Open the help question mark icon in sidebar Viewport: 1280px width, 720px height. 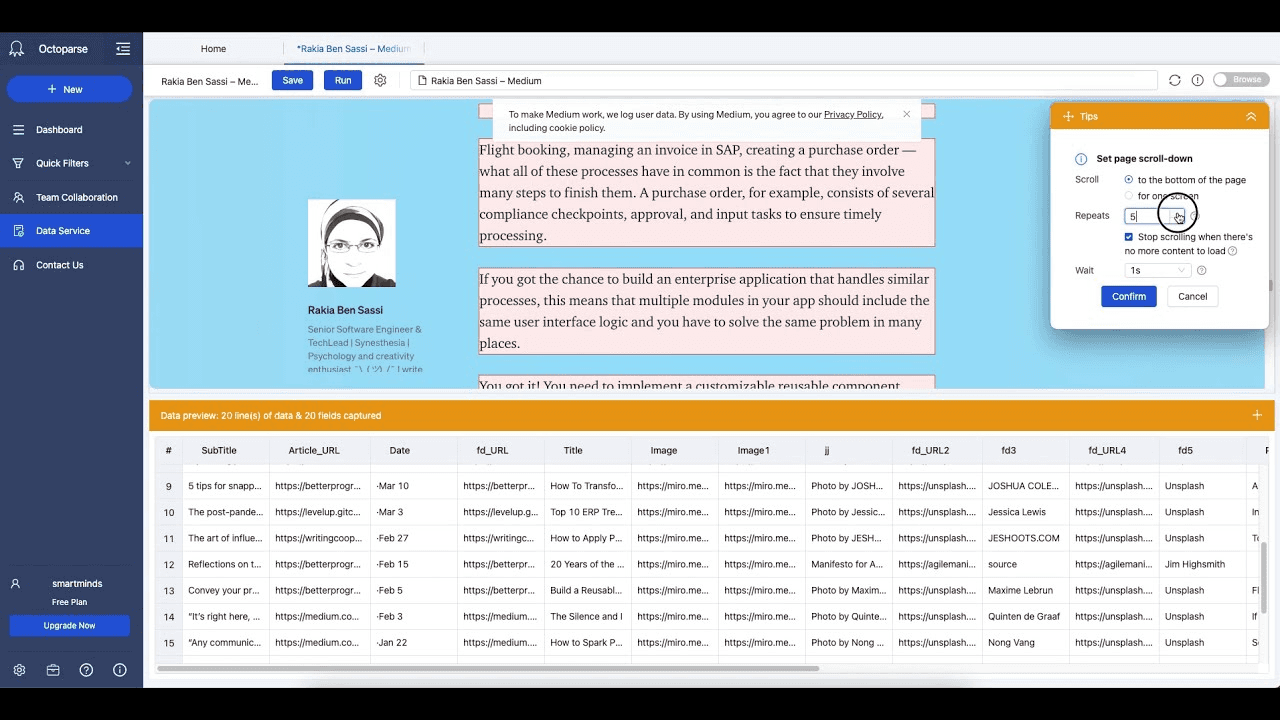pos(86,670)
